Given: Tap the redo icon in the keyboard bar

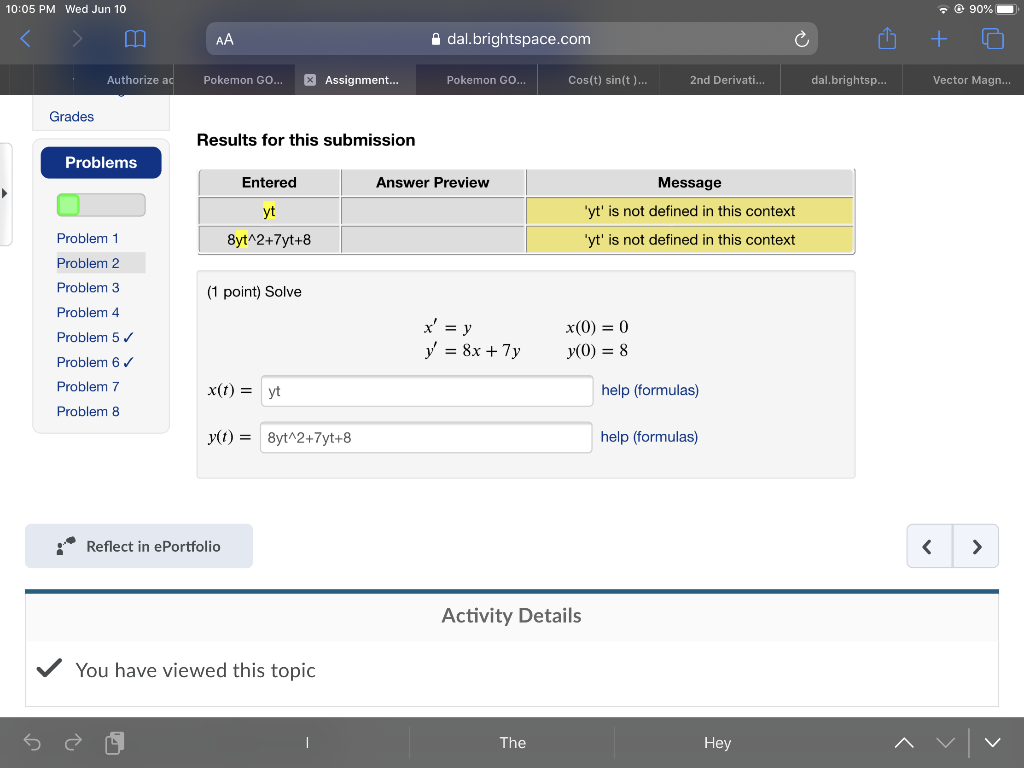Looking at the screenshot, I should (x=71, y=743).
